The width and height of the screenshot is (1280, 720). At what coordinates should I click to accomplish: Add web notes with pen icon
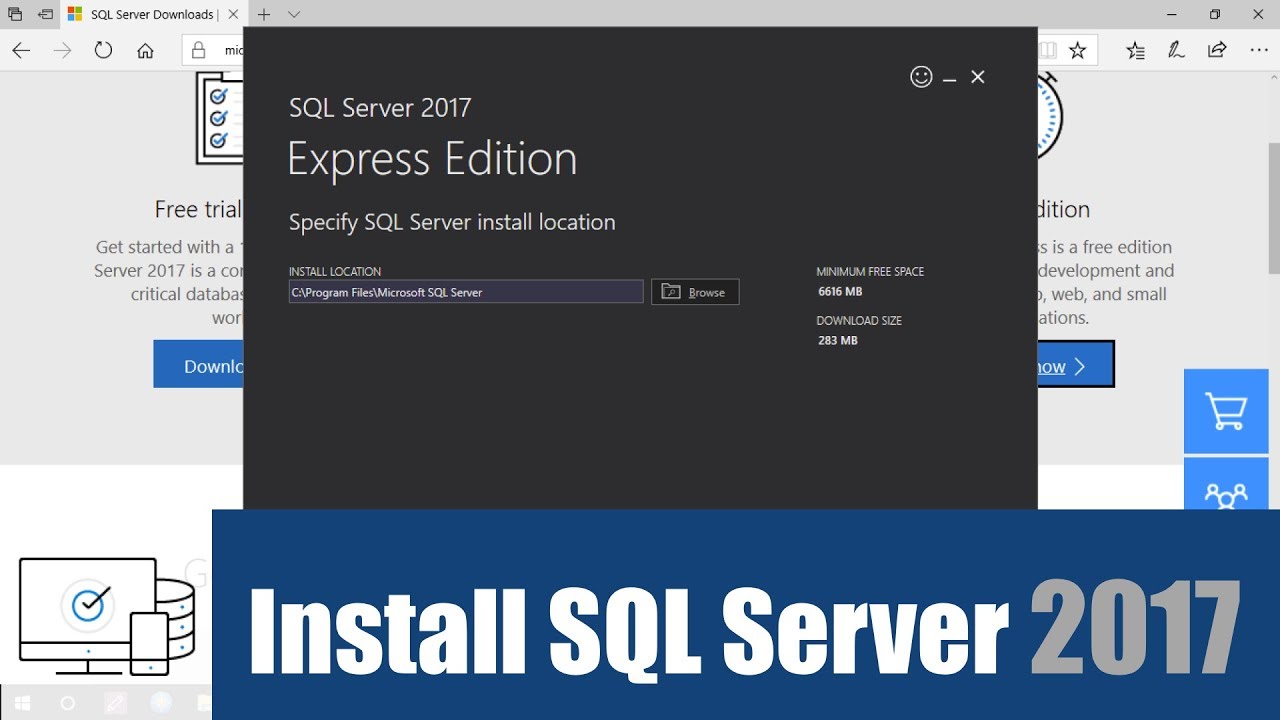(1177, 51)
